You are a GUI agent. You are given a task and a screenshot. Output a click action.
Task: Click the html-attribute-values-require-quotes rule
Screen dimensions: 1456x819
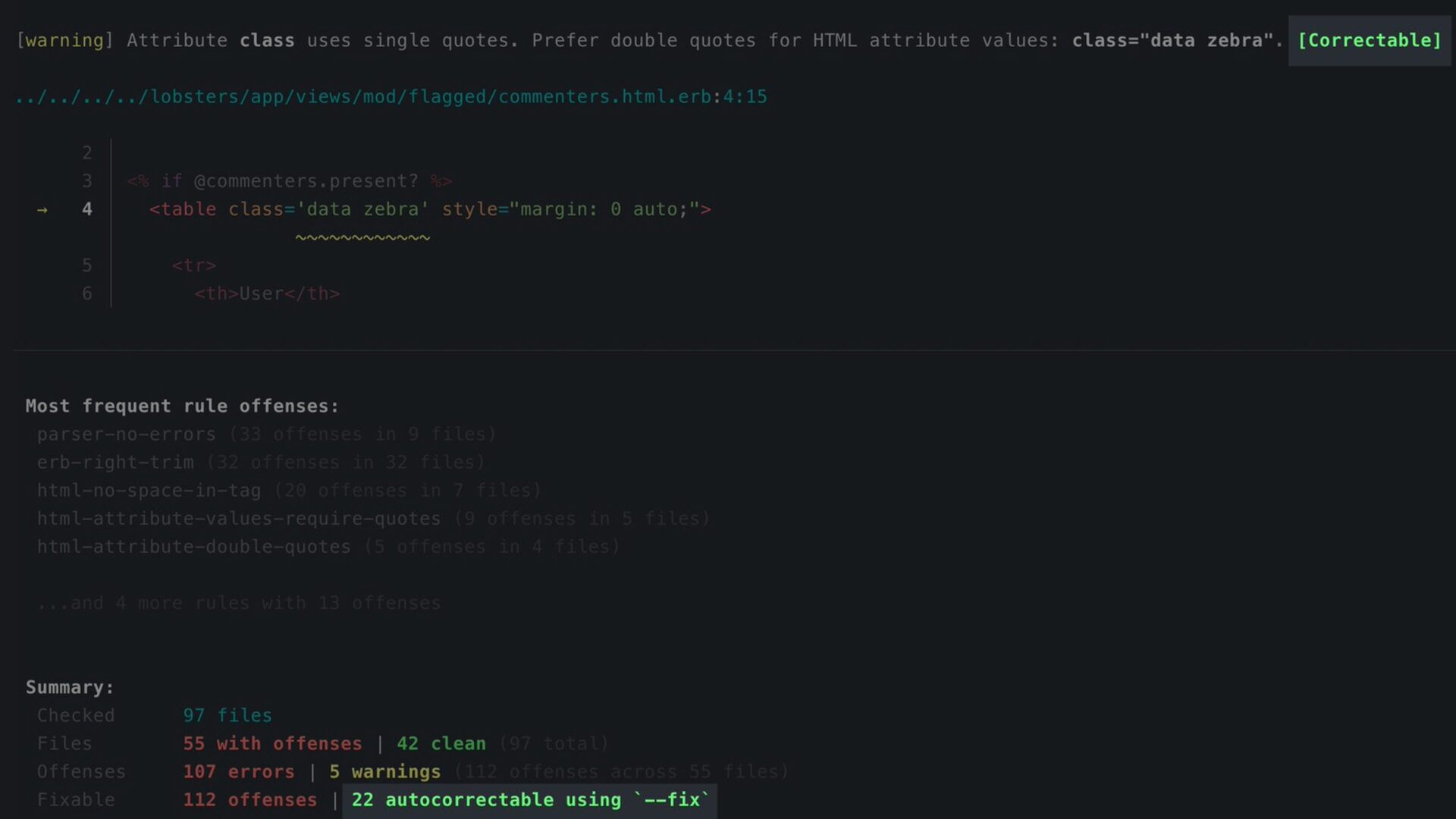click(238, 519)
